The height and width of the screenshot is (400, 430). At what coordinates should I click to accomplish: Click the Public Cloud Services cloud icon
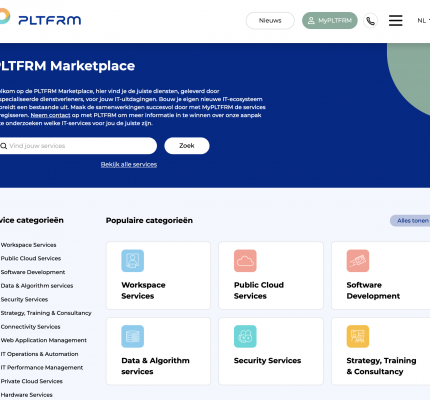click(x=245, y=261)
